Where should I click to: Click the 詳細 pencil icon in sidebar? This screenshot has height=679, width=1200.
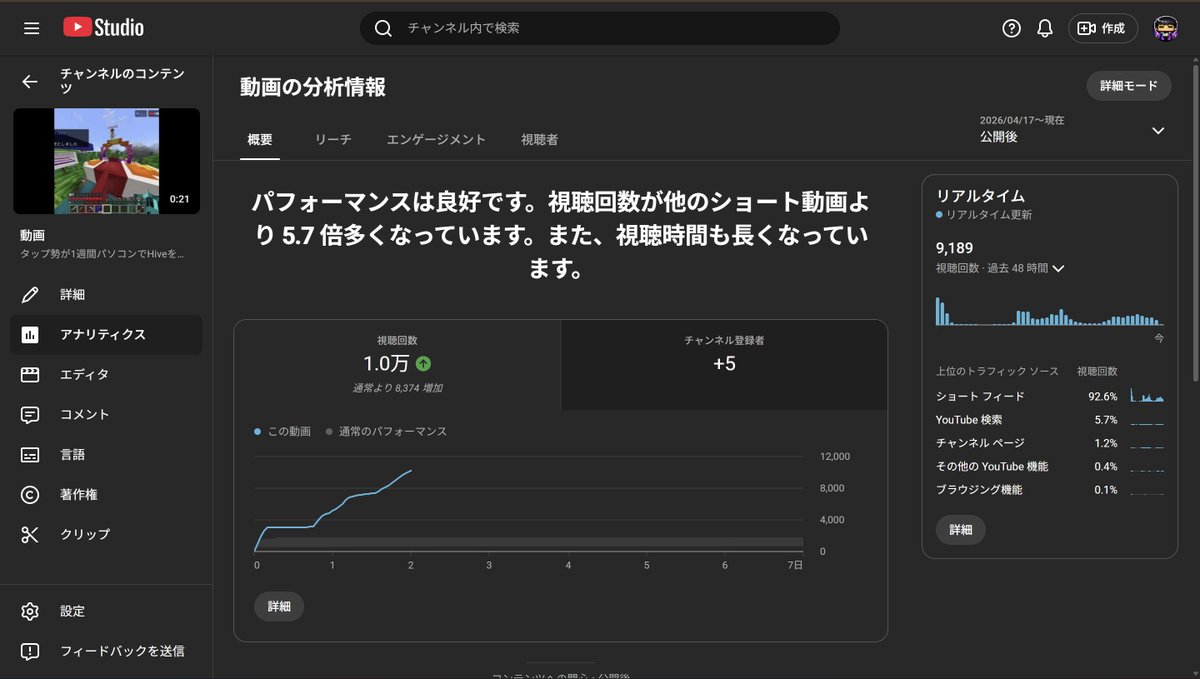(x=30, y=295)
